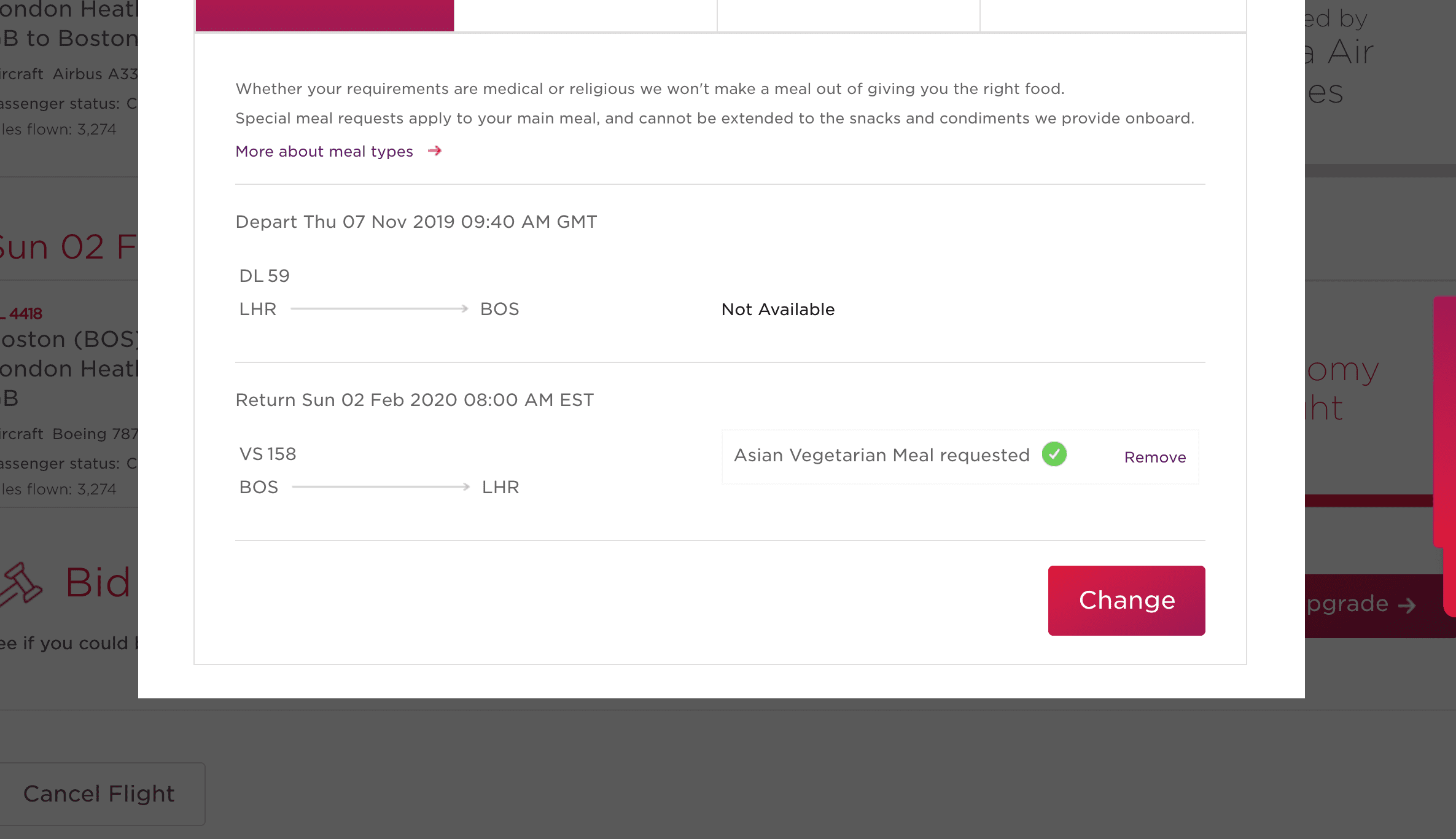
Task: Remove the Asian Vegetarian Meal request
Action: point(1155,458)
